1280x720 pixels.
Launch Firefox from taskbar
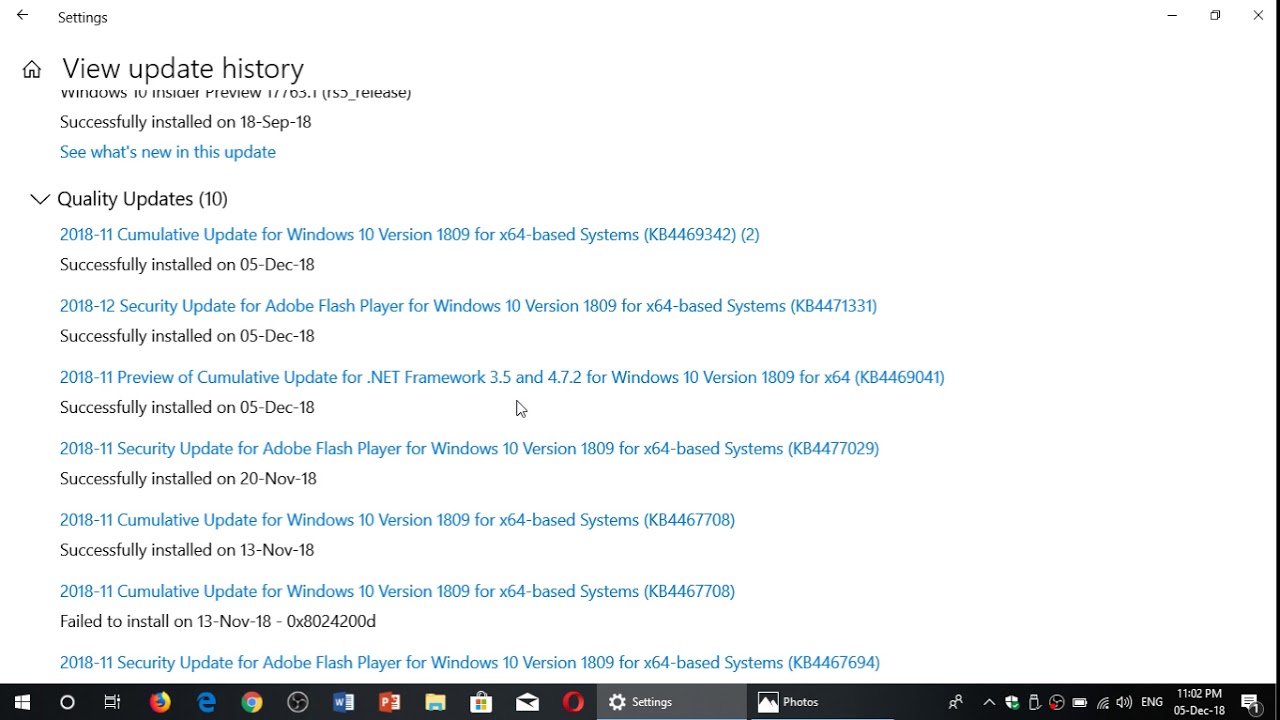[160, 702]
